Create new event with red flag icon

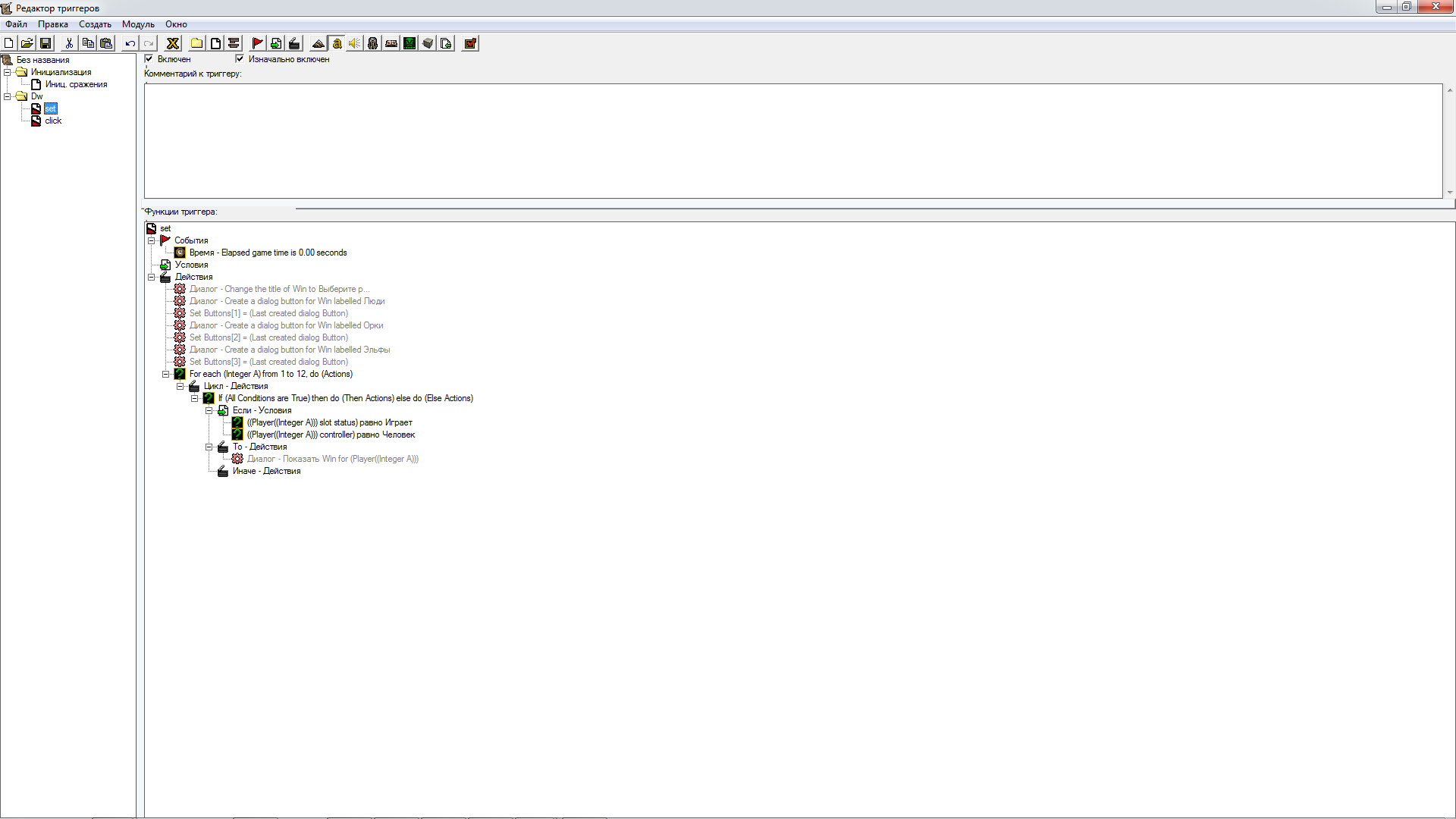257,43
